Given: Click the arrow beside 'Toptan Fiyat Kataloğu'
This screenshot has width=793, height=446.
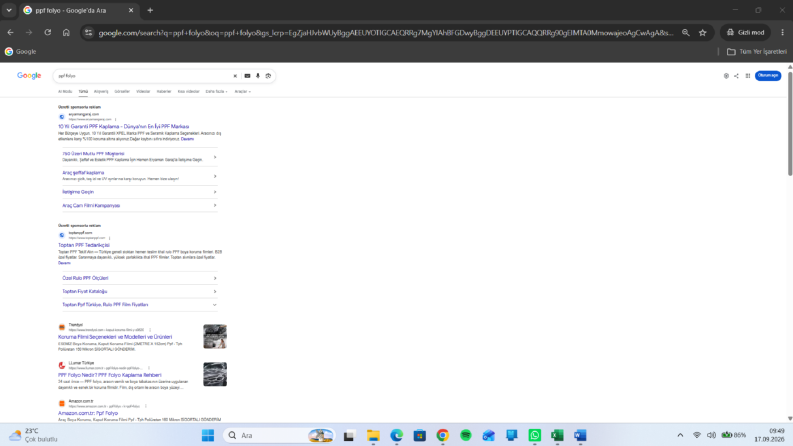Looking at the screenshot, I should (214, 292).
